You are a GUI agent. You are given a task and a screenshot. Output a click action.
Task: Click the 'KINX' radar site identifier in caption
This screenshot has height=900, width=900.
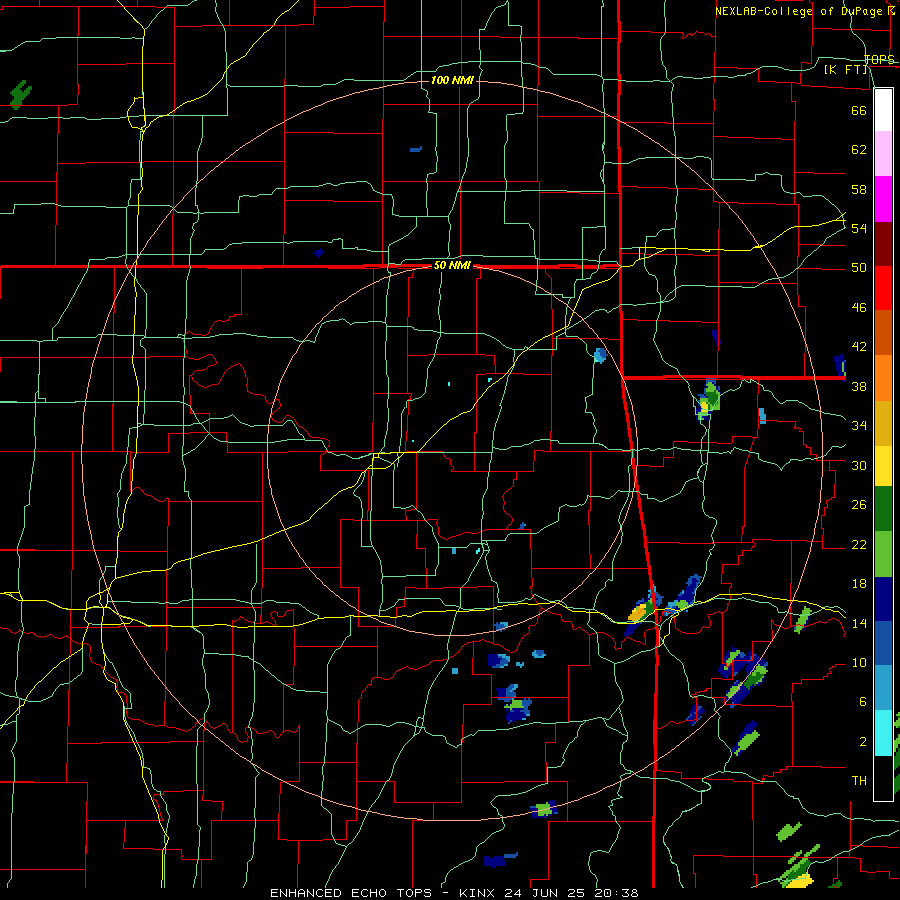coord(479,893)
